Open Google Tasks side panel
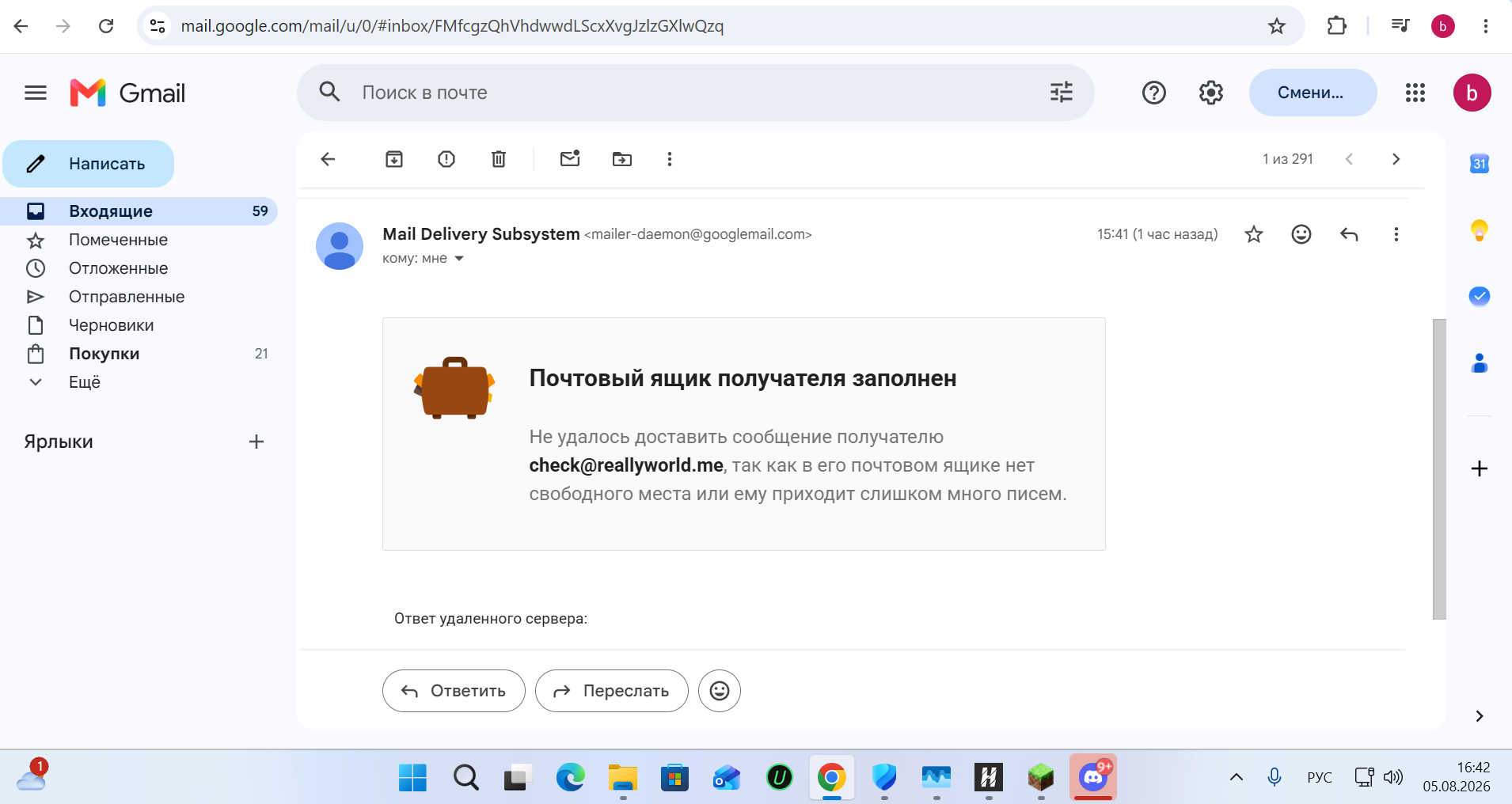Screen dimensions: 1512x804 pyautogui.click(x=1480, y=296)
